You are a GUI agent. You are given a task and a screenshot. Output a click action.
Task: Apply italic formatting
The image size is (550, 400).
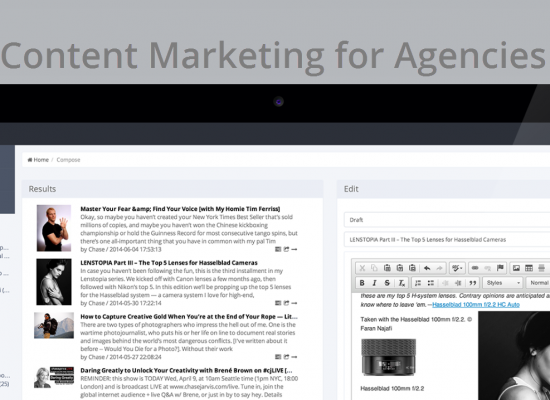(374, 283)
